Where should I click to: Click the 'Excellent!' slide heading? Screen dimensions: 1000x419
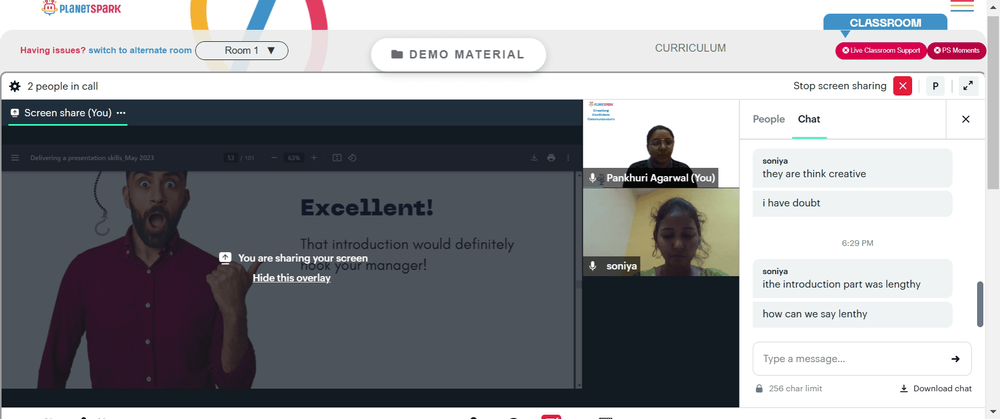(x=367, y=207)
